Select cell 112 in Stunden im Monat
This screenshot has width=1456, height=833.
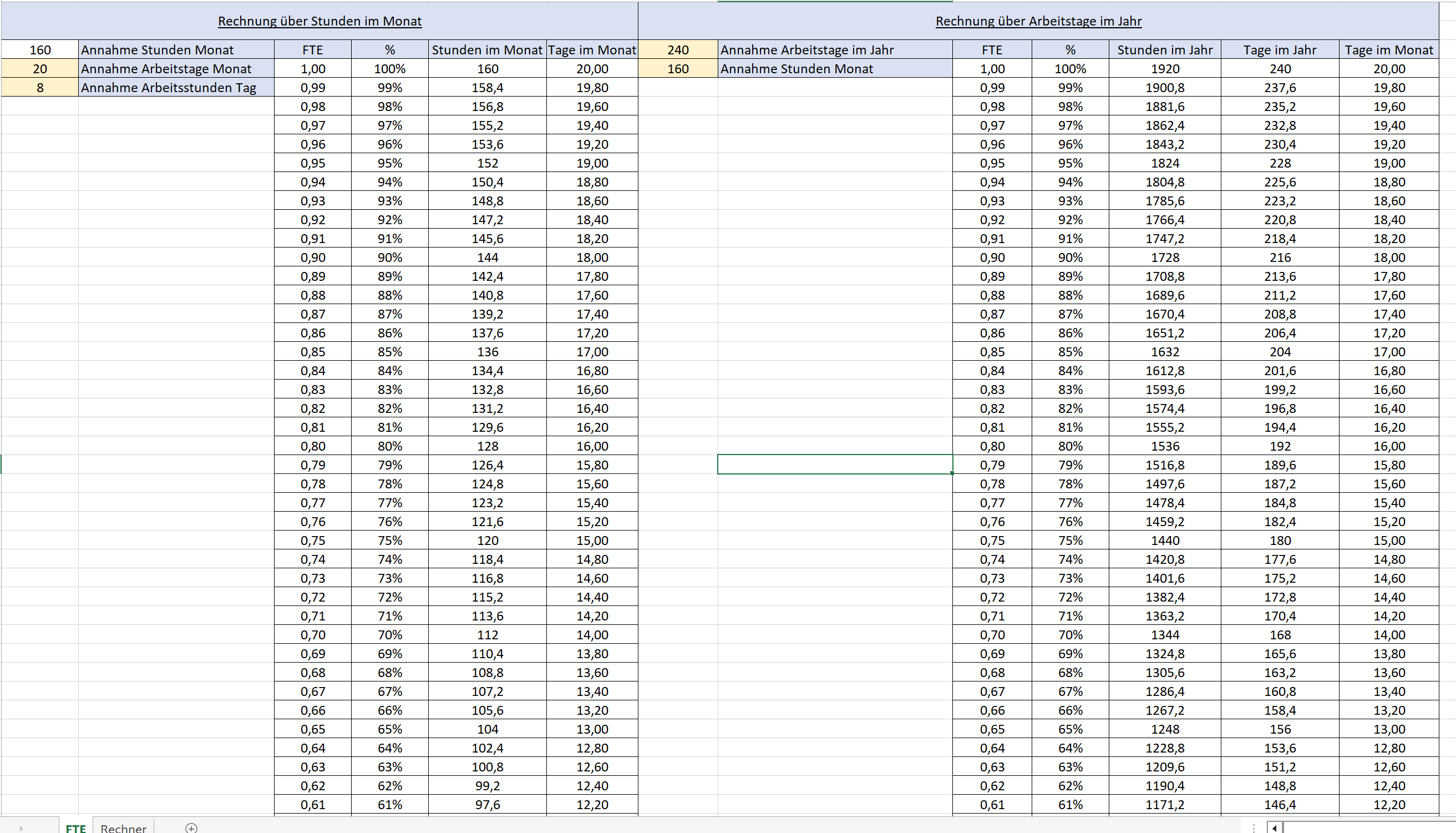(487, 635)
